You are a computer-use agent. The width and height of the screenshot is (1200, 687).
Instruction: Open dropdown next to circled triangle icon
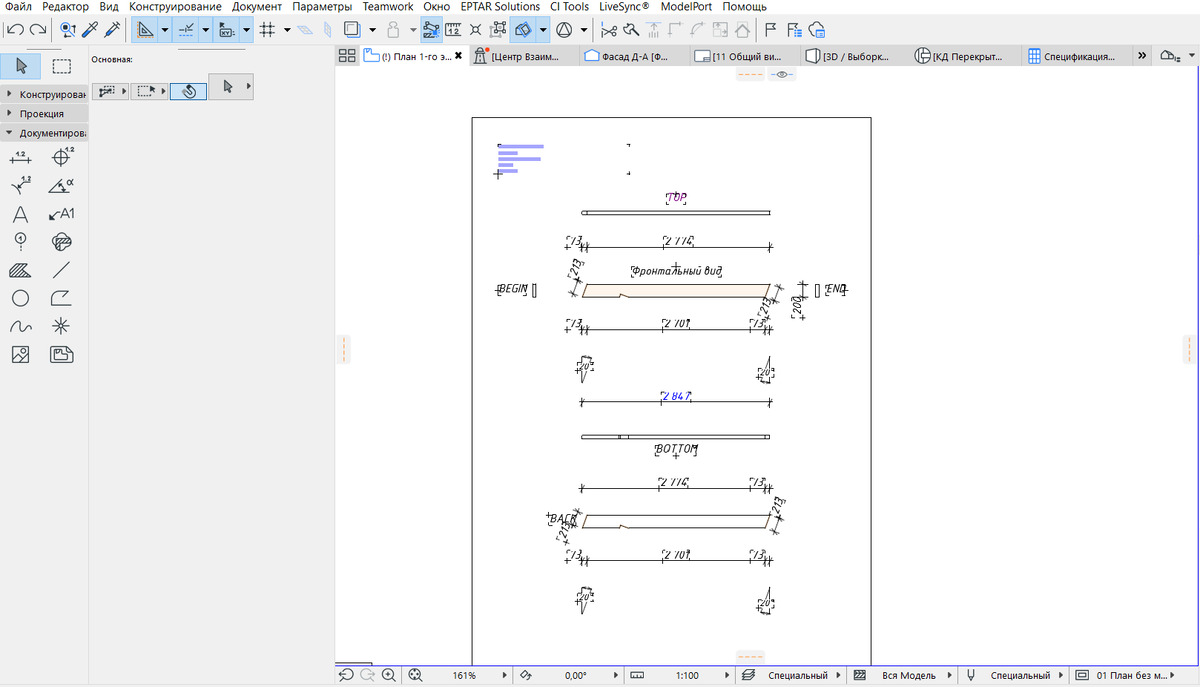(x=584, y=30)
